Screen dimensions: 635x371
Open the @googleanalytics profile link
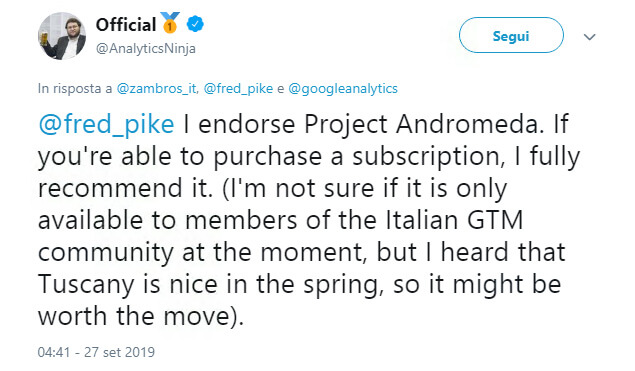343,88
